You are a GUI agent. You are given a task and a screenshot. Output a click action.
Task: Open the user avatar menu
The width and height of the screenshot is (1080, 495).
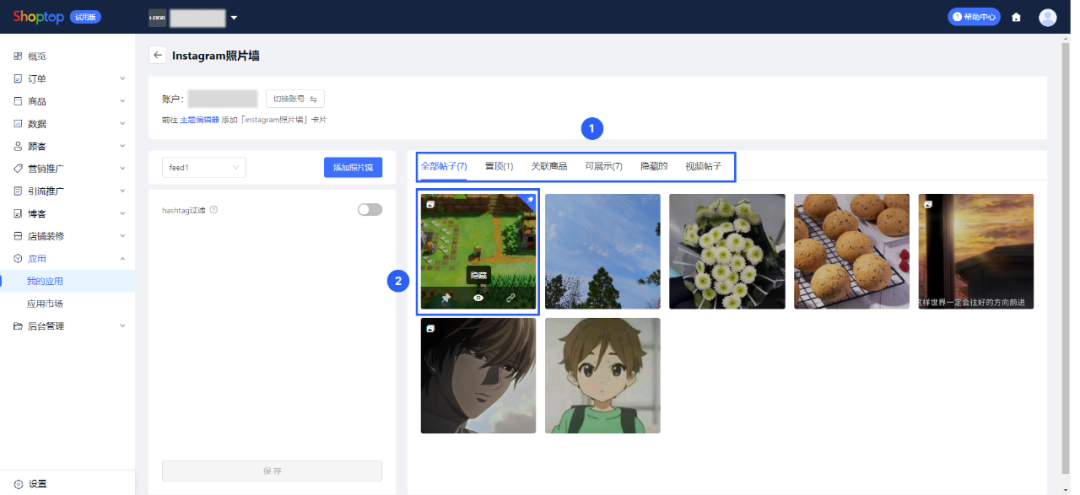pos(1048,17)
